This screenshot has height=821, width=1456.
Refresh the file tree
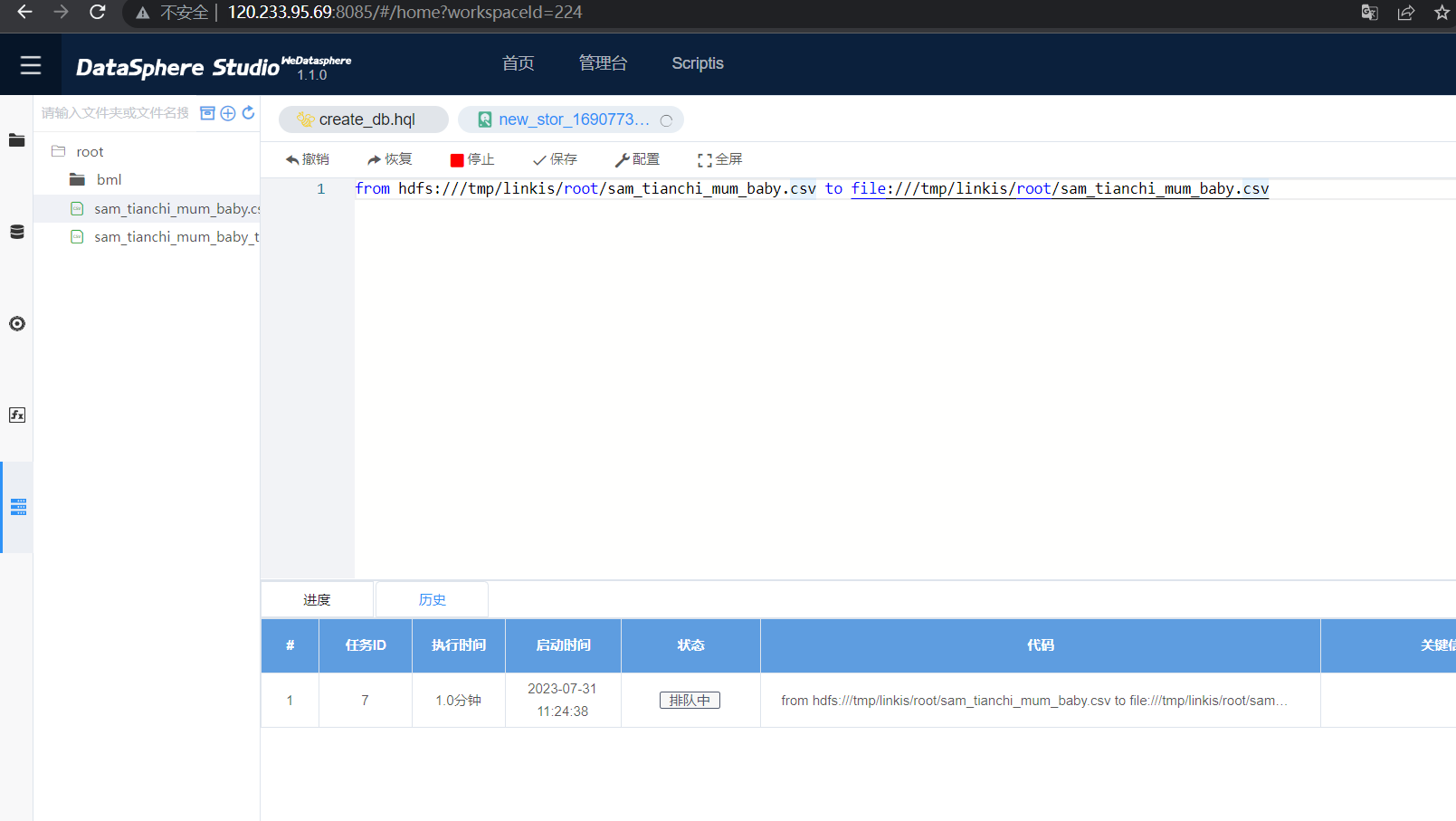[x=248, y=113]
